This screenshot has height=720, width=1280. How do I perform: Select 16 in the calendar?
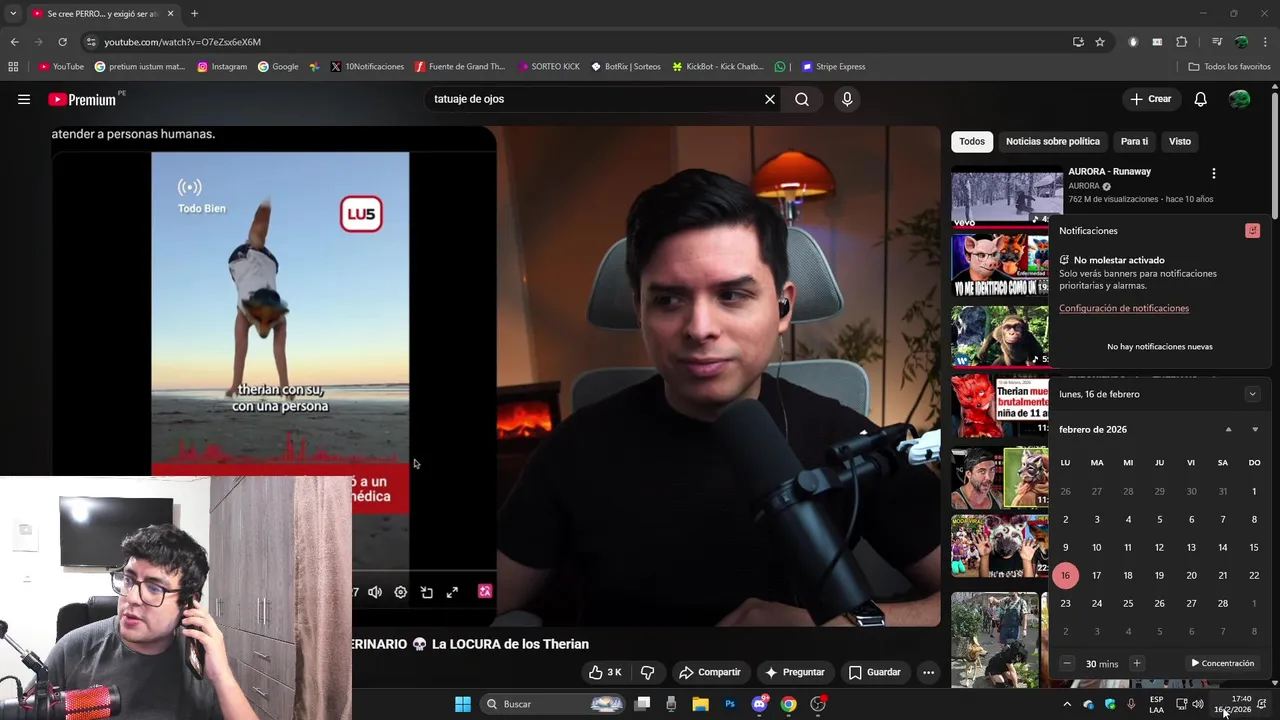pyautogui.click(x=1065, y=576)
